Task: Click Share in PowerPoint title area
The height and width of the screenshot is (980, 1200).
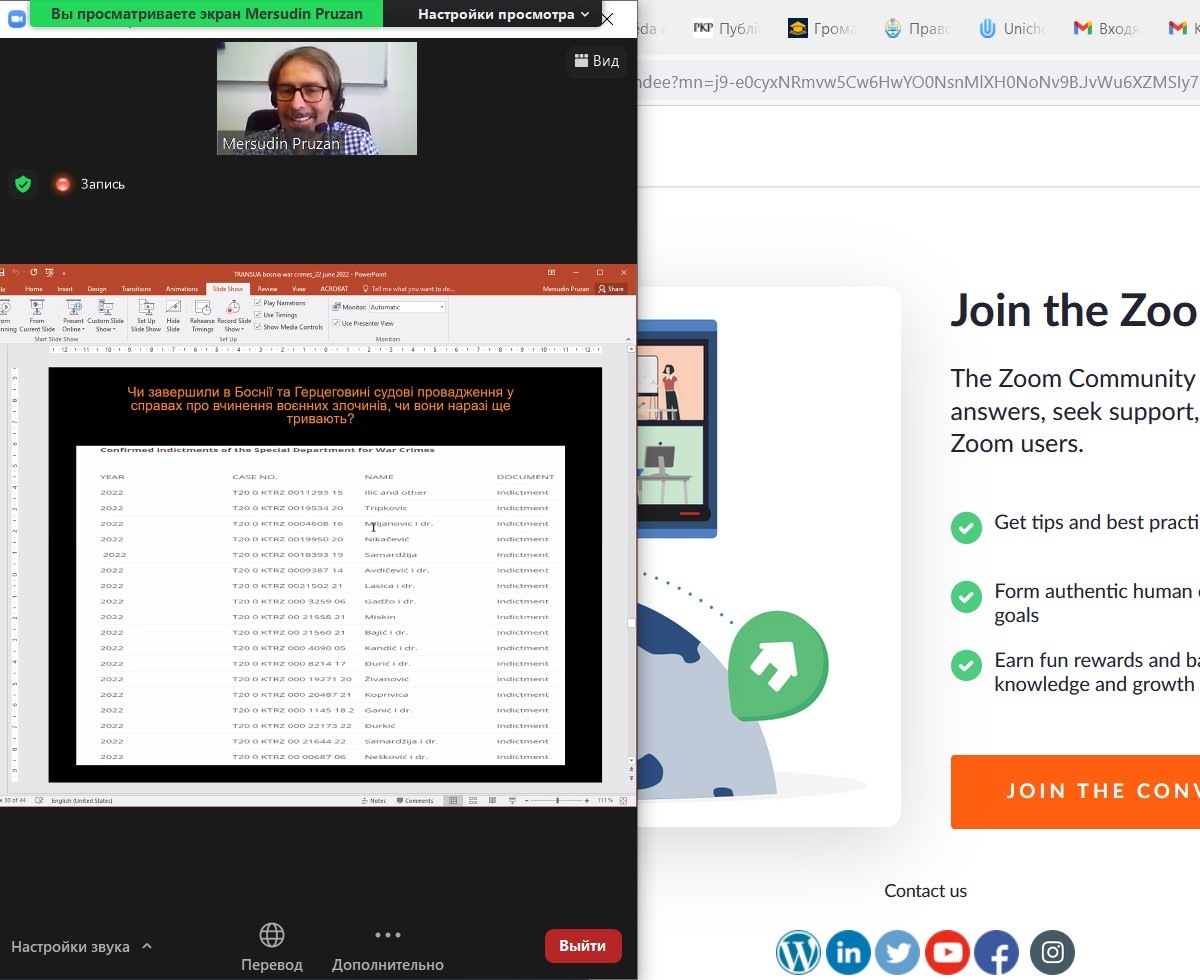Action: (610, 289)
